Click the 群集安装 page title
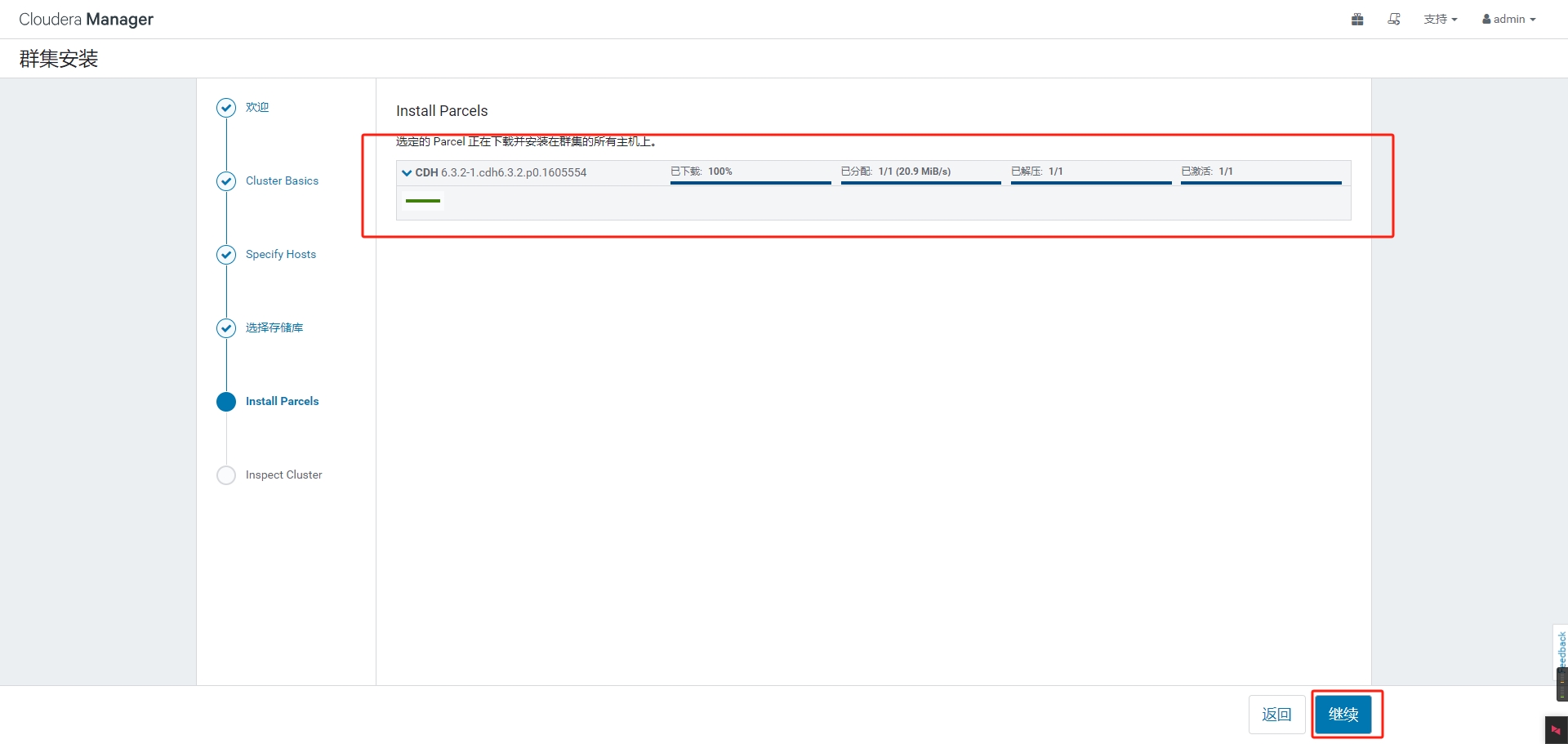 click(x=59, y=59)
